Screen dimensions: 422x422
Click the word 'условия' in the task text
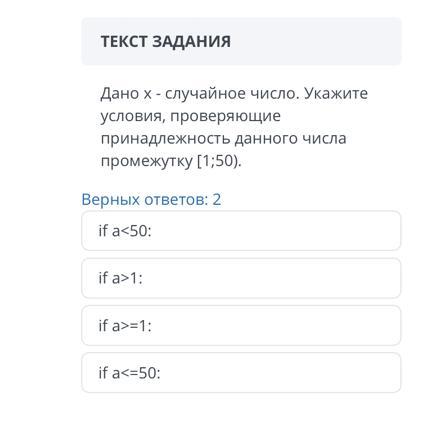pyautogui.click(x=132, y=116)
